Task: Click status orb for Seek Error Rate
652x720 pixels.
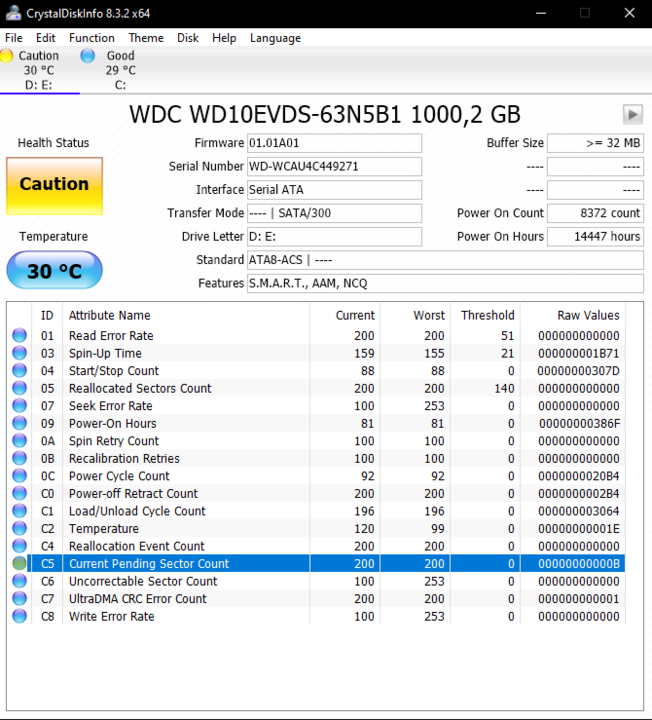Action: click(x=19, y=405)
